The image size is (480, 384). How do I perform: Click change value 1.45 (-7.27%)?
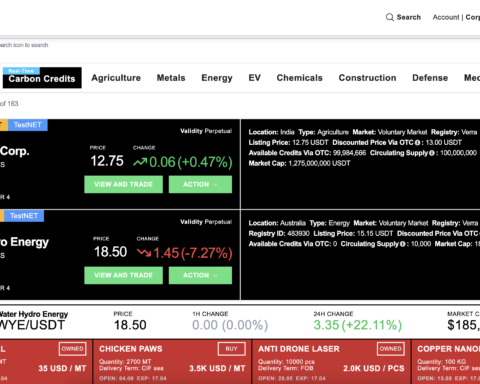[x=193, y=253]
